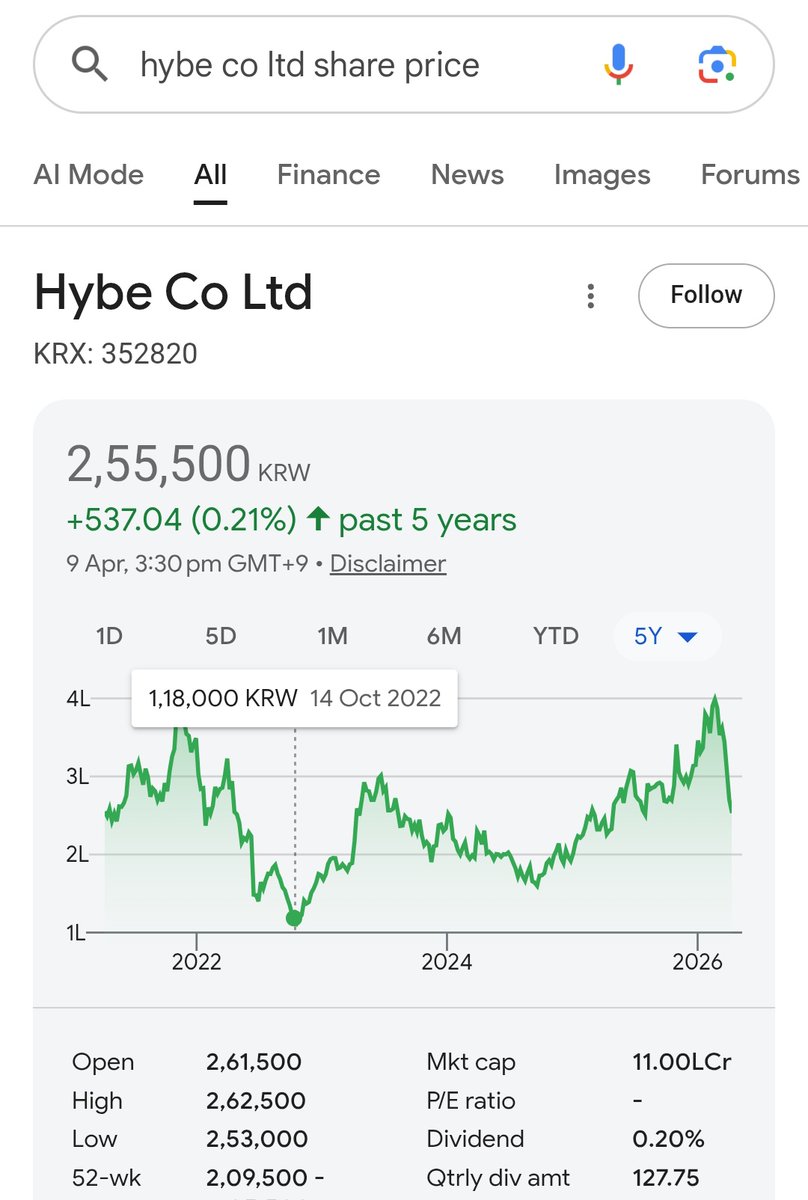This screenshot has height=1200, width=808.
Task: Click the Mkt cap value 11.00LCr
Action: (x=682, y=1062)
